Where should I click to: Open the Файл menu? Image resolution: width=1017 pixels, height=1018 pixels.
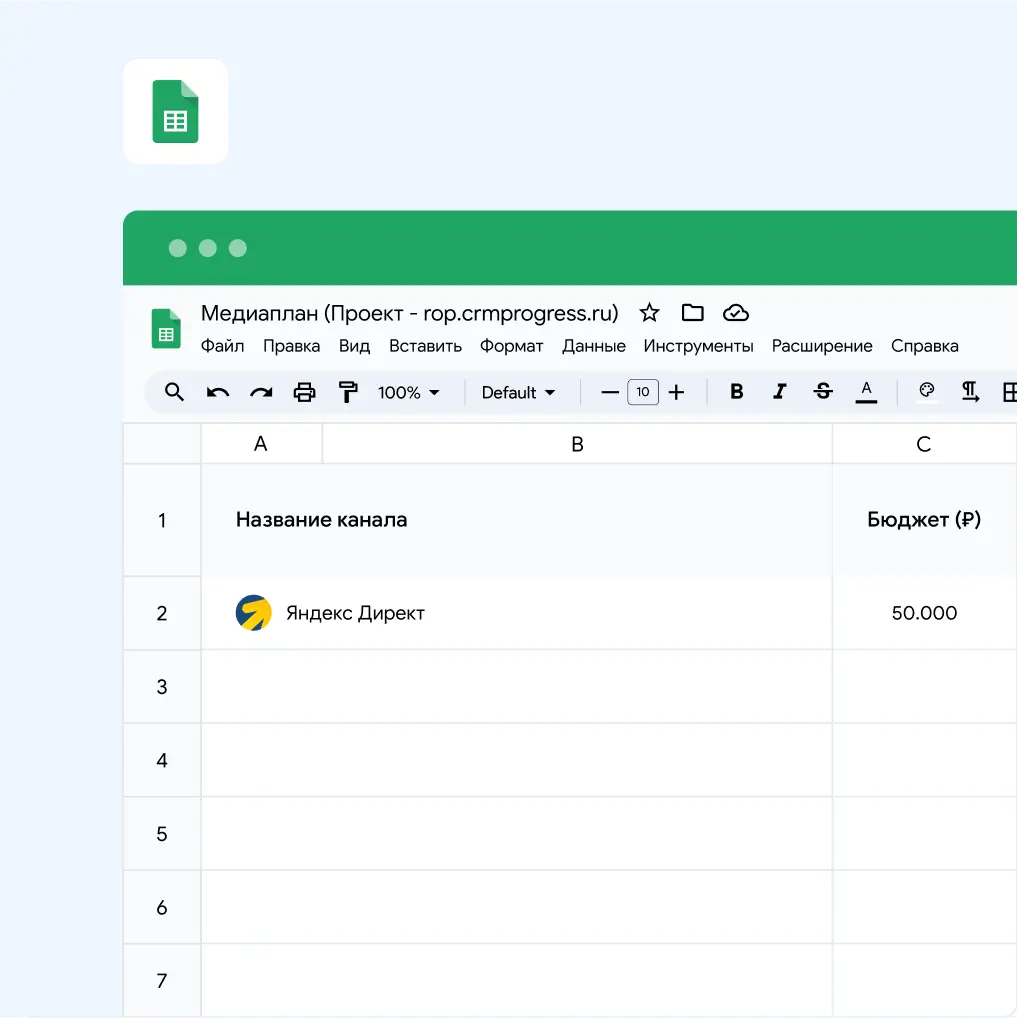(x=222, y=346)
